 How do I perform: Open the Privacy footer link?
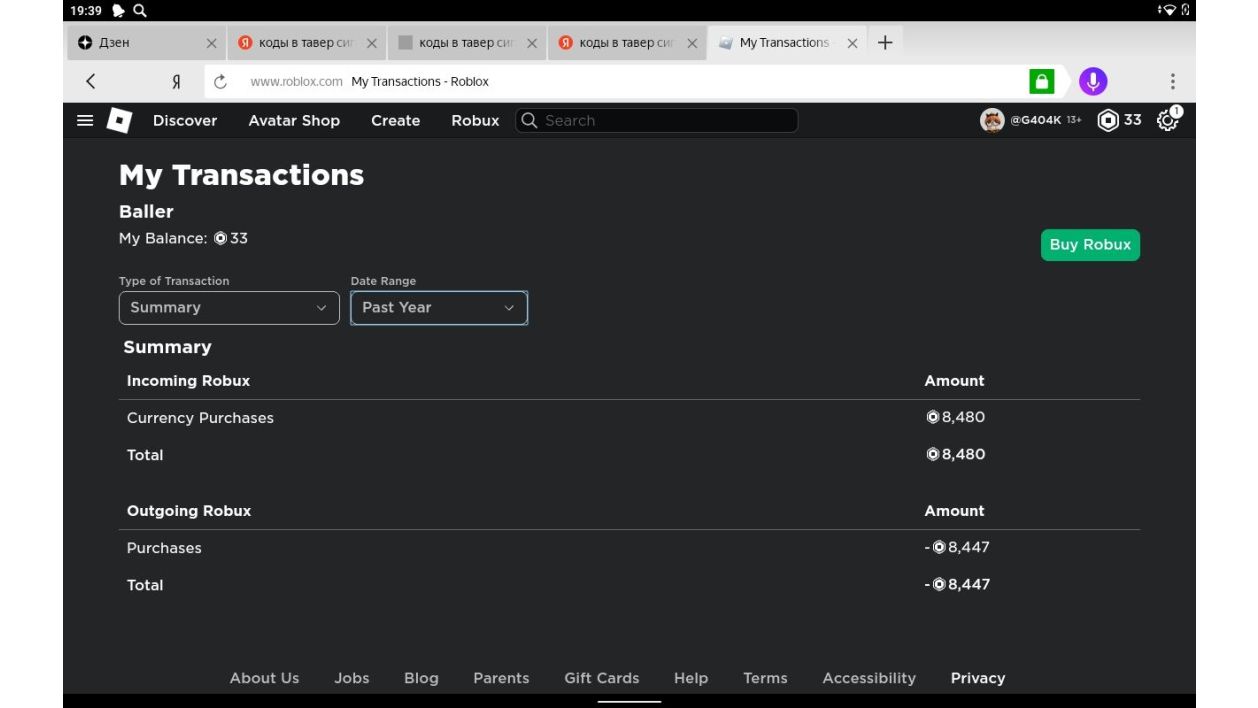(x=978, y=678)
